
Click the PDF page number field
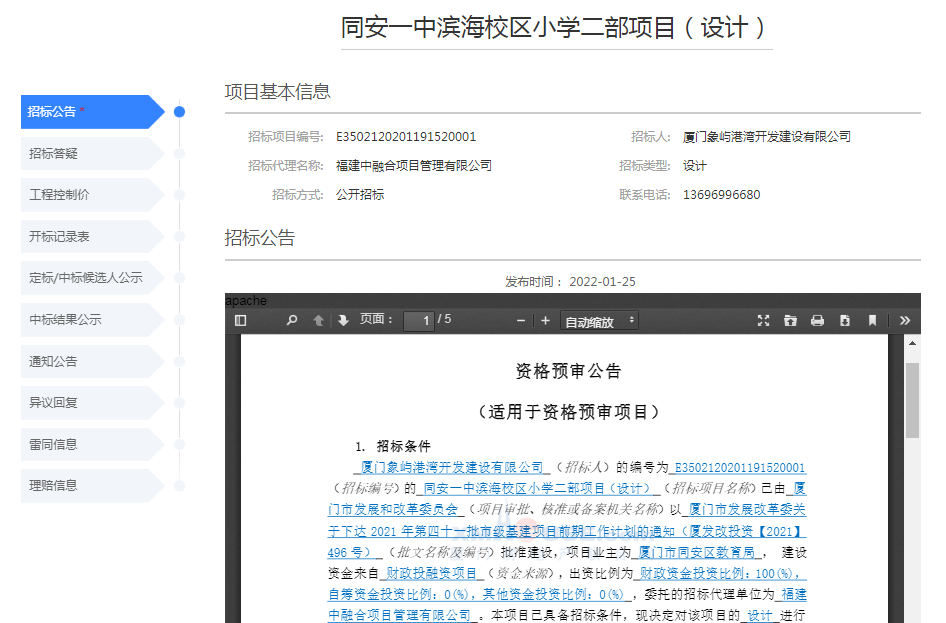click(419, 321)
